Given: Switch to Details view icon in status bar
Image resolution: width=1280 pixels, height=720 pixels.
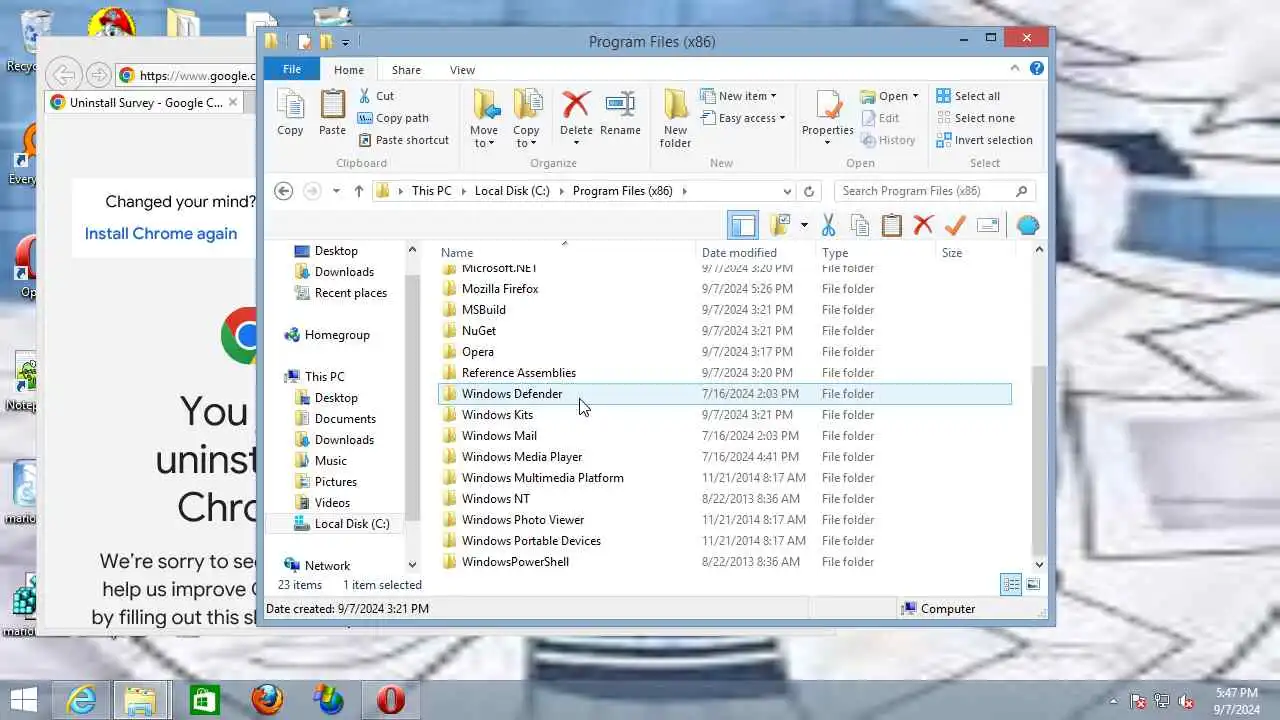Looking at the screenshot, I should (1011, 585).
